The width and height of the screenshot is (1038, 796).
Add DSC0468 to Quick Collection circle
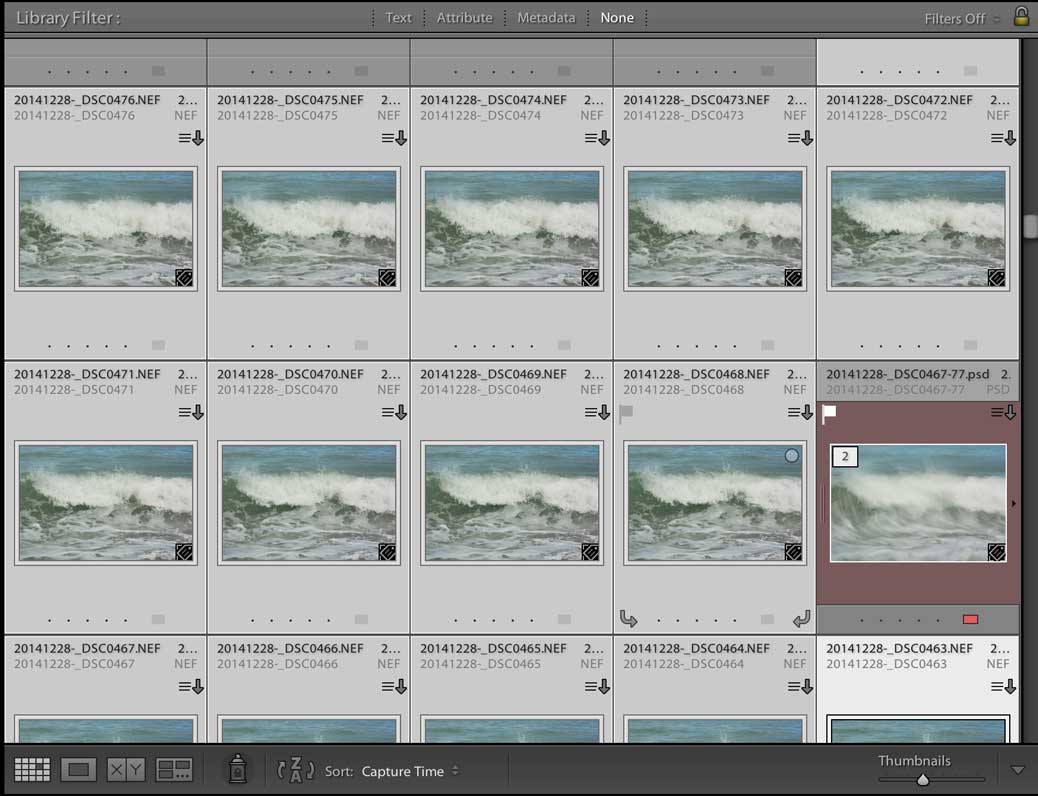point(792,456)
